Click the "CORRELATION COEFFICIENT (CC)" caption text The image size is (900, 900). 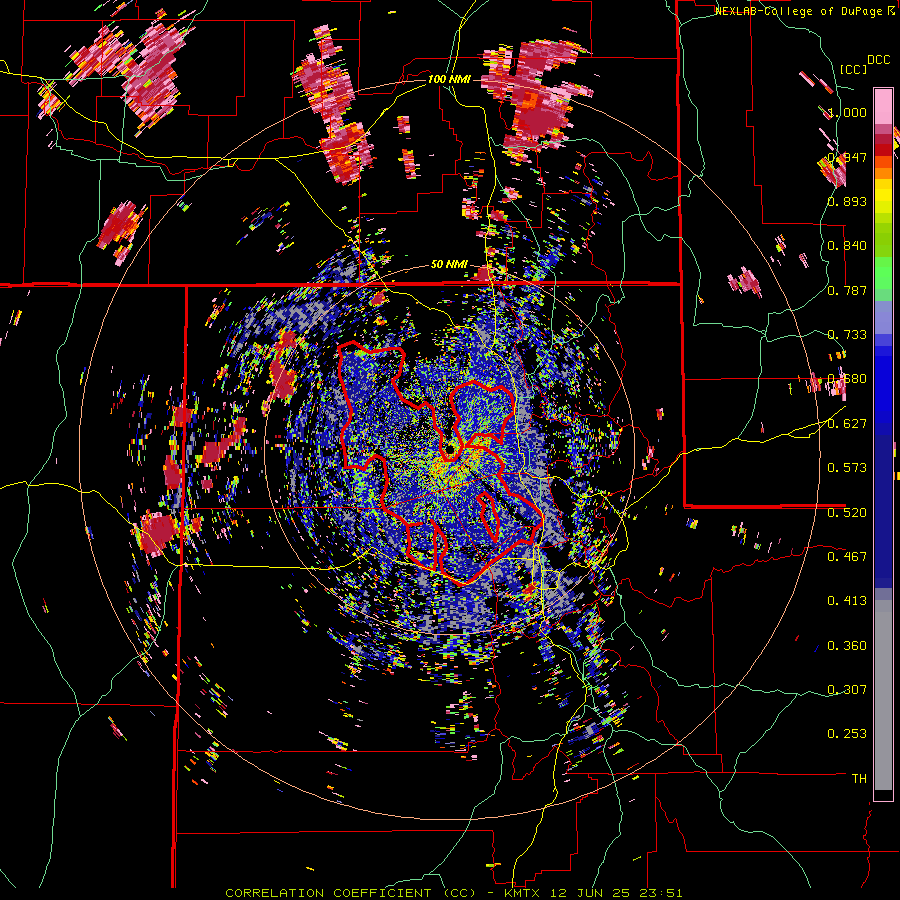tap(351, 893)
